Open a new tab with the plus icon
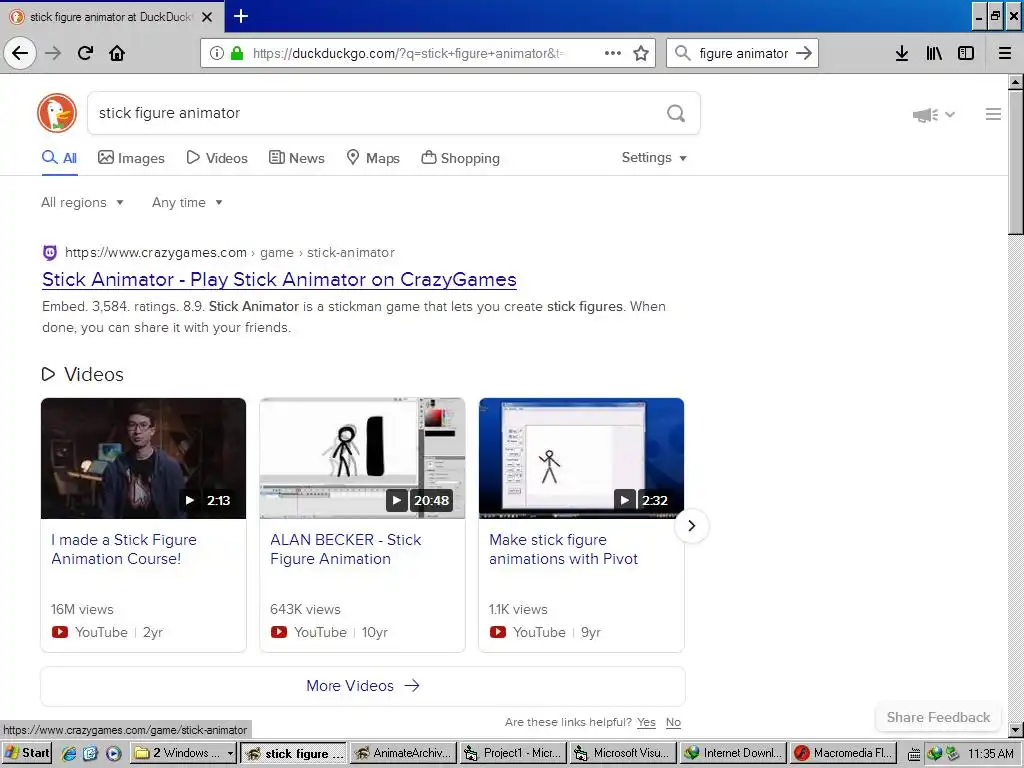Image resolution: width=1024 pixels, height=768 pixels. point(241,16)
